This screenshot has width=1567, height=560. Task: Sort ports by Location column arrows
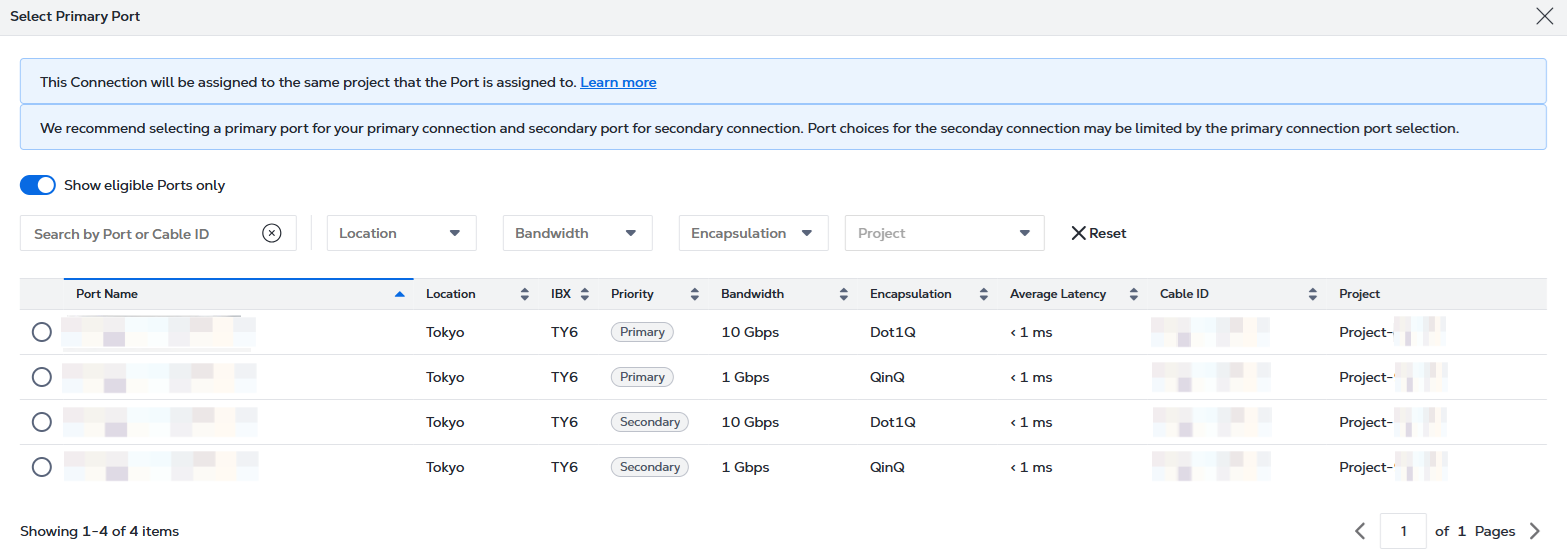pos(524,294)
